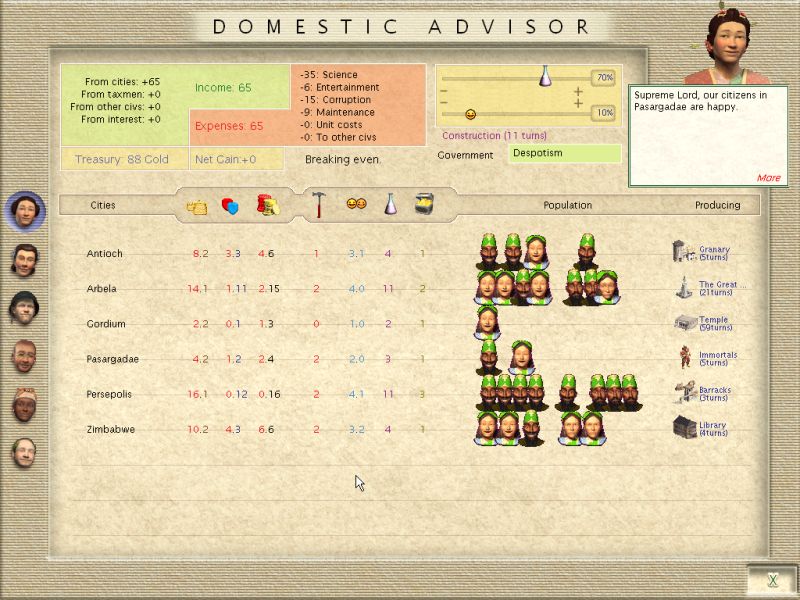
Task: Select the city Antioch
Action: [104, 254]
